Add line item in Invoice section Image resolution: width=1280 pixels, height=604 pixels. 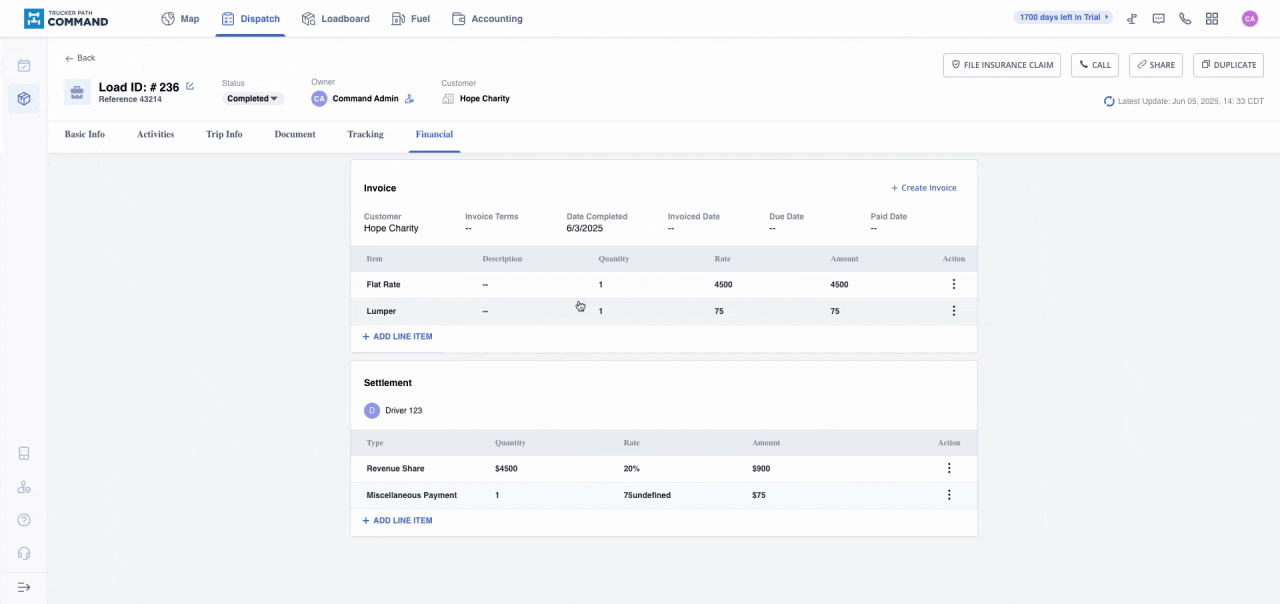point(397,337)
